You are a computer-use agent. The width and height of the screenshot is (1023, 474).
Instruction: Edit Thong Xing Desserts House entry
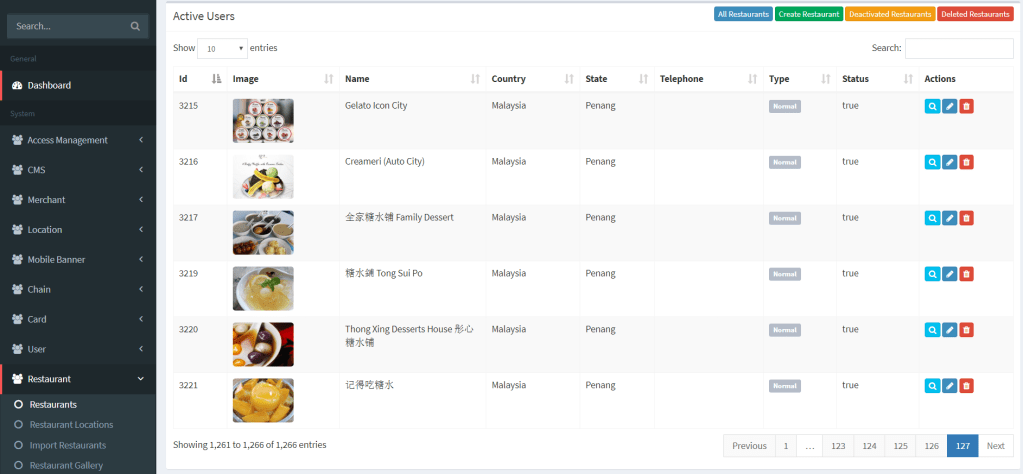pos(949,330)
